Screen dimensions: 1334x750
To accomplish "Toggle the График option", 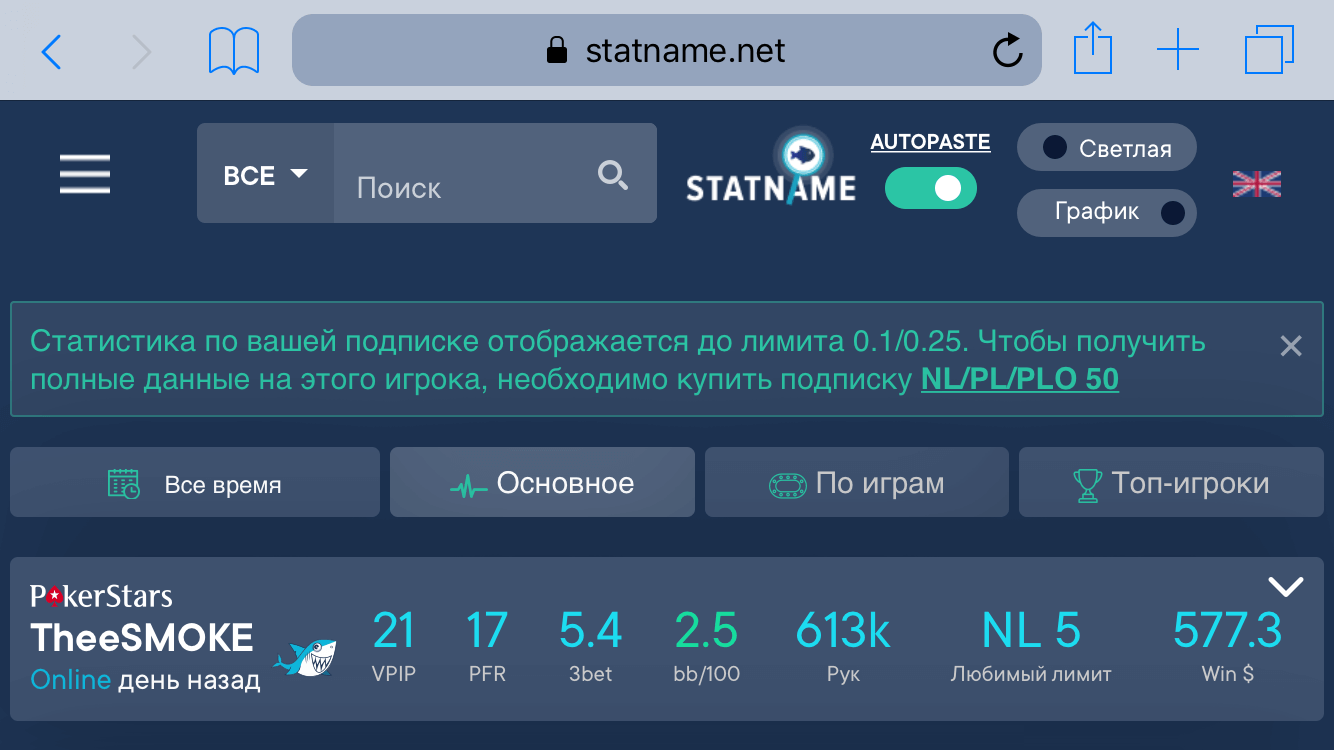I will 1107,212.
